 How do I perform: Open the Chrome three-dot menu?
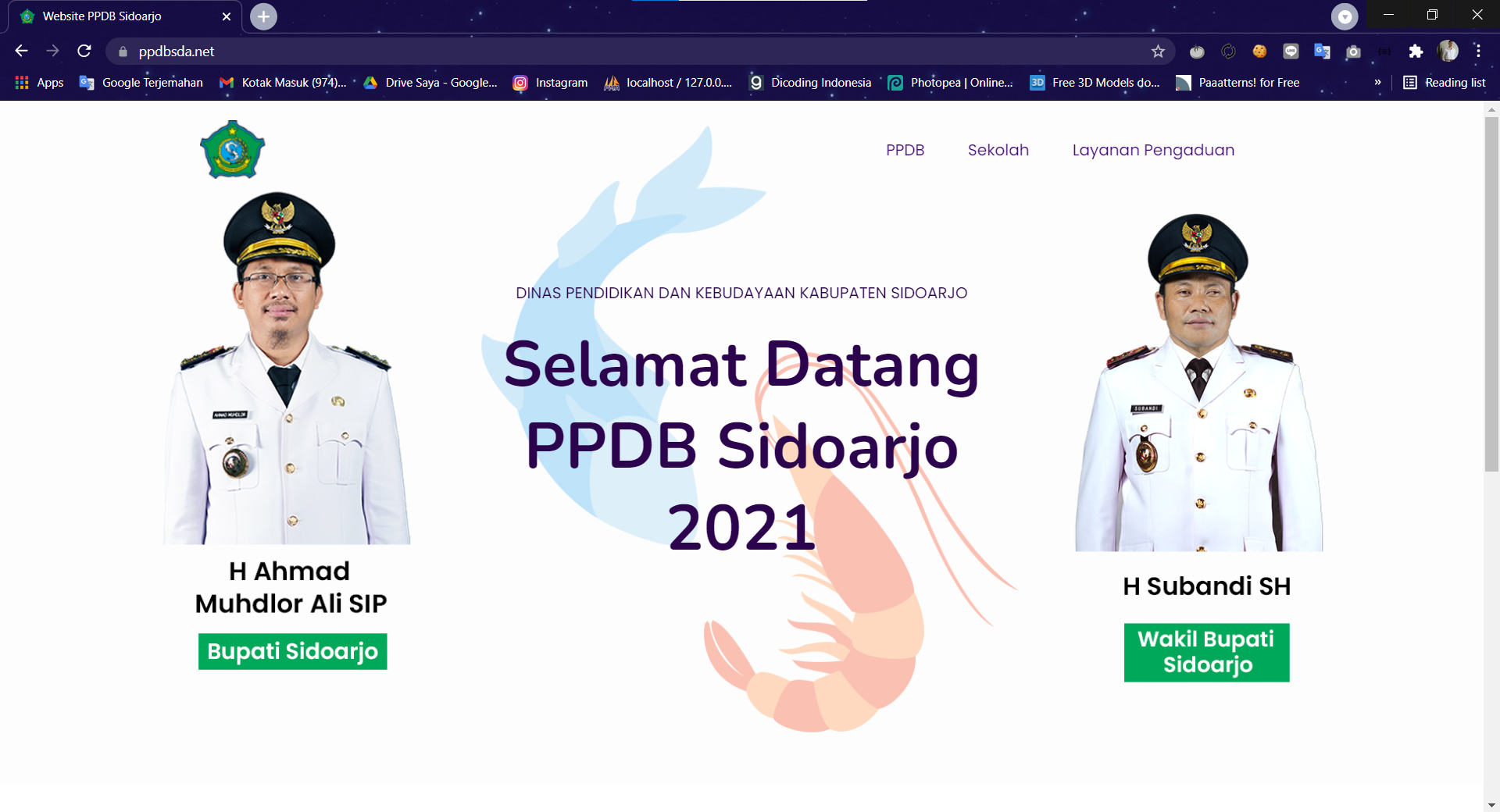[1478, 52]
